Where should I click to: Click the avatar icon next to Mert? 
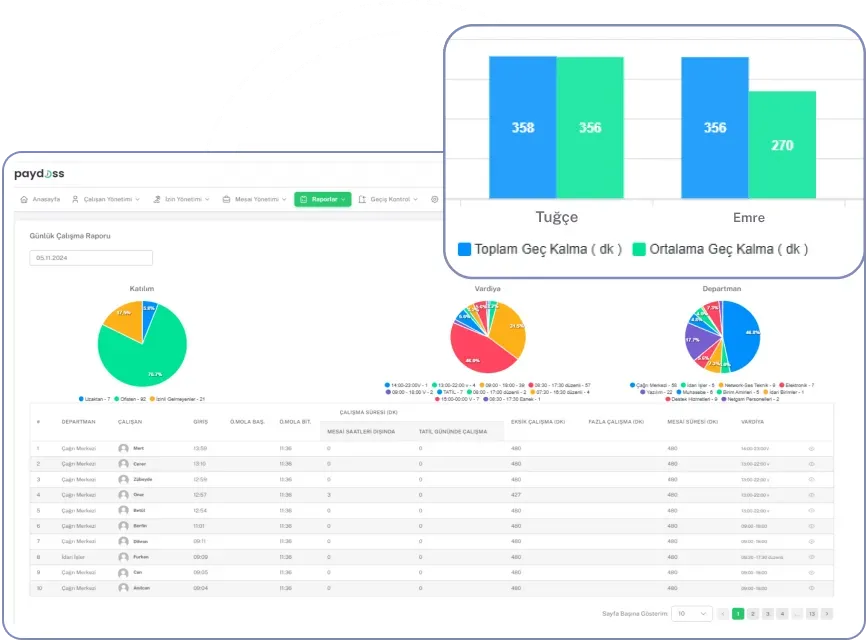point(123,448)
